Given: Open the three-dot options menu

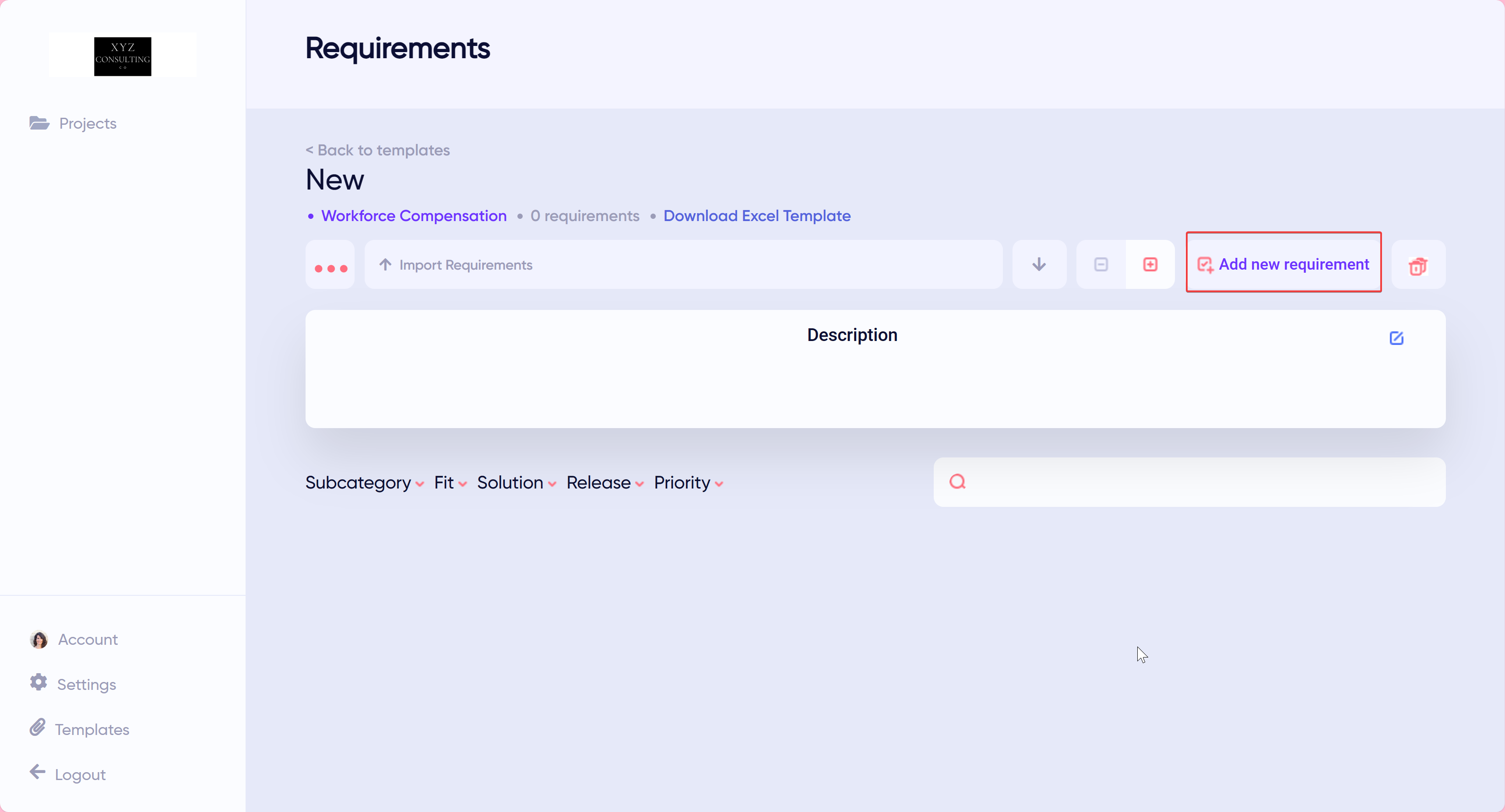Looking at the screenshot, I should [330, 267].
